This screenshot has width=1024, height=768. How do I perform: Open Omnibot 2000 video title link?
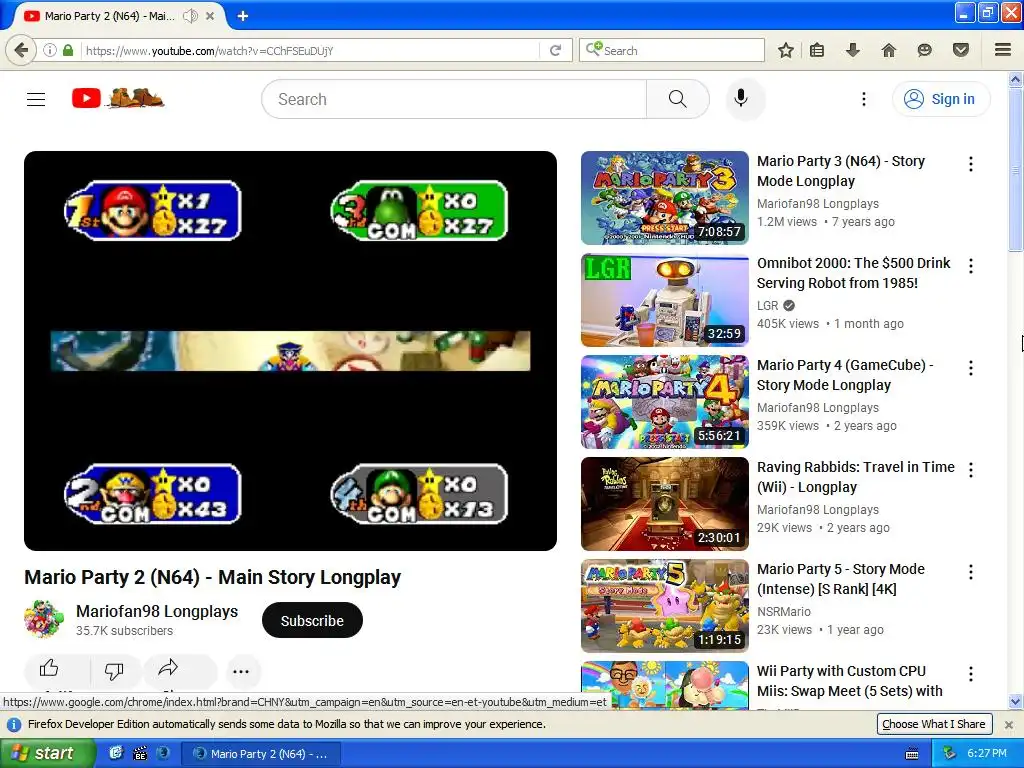[853, 273]
